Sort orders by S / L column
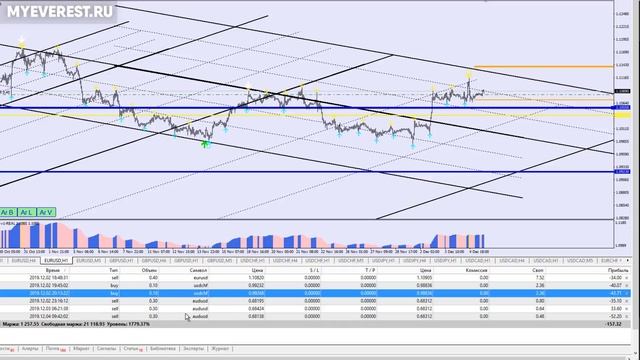This screenshot has height=360, width=640. pos(314,270)
